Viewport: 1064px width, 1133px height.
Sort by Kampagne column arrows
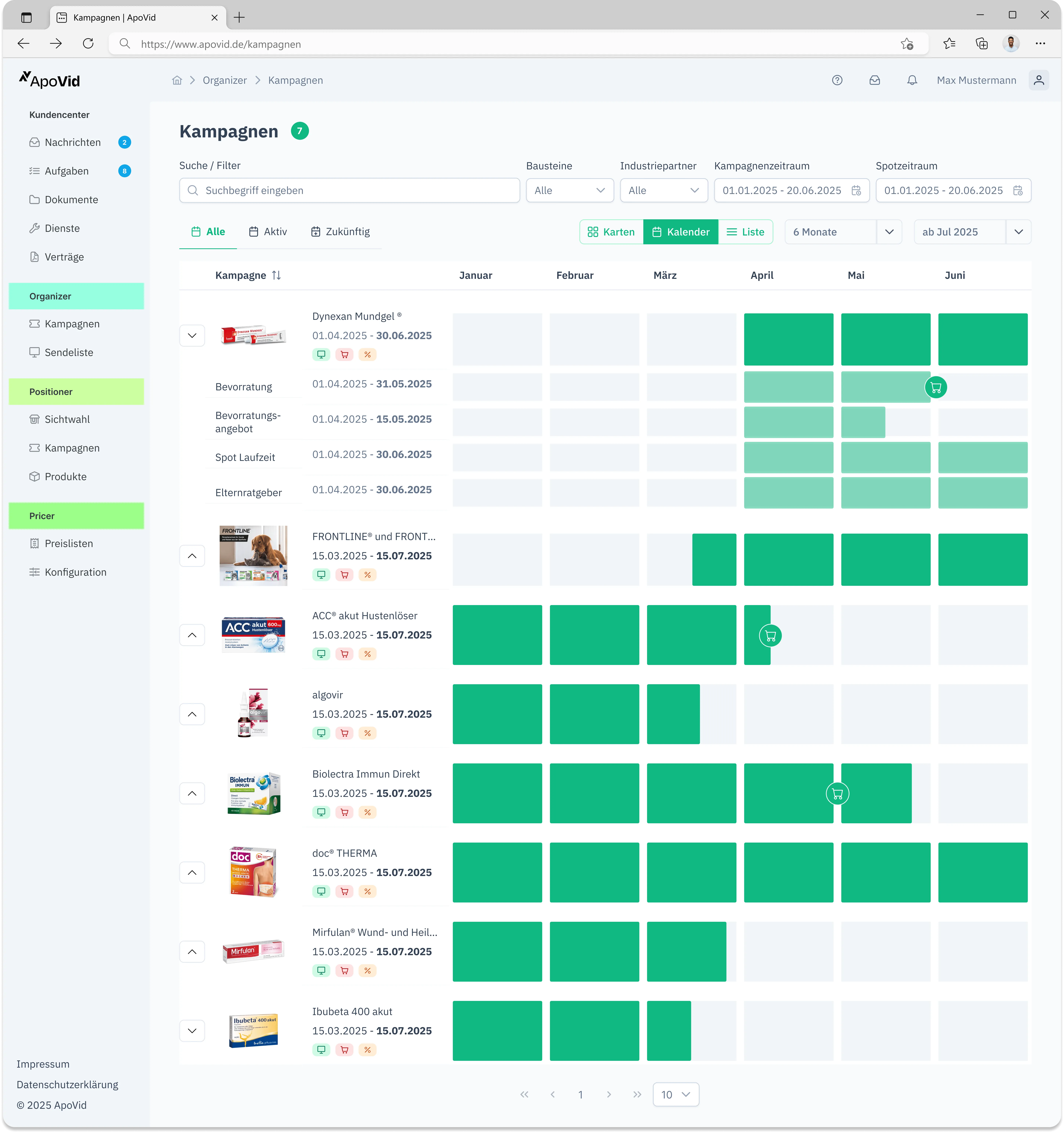(x=276, y=275)
